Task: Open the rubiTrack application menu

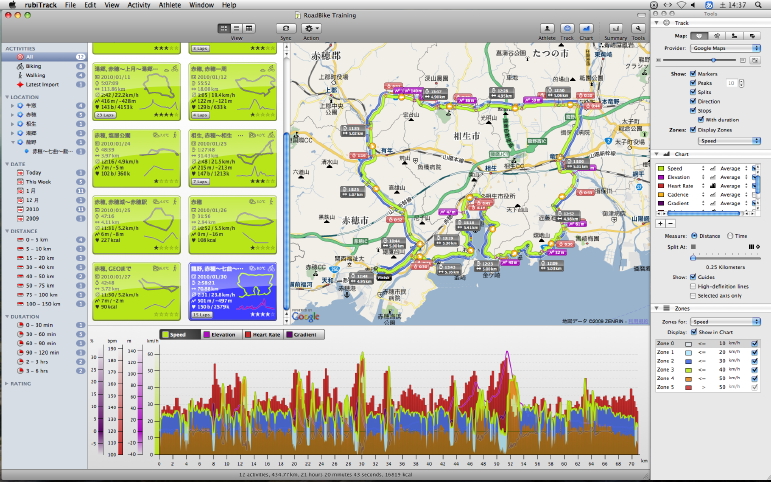Action: (x=40, y=5)
